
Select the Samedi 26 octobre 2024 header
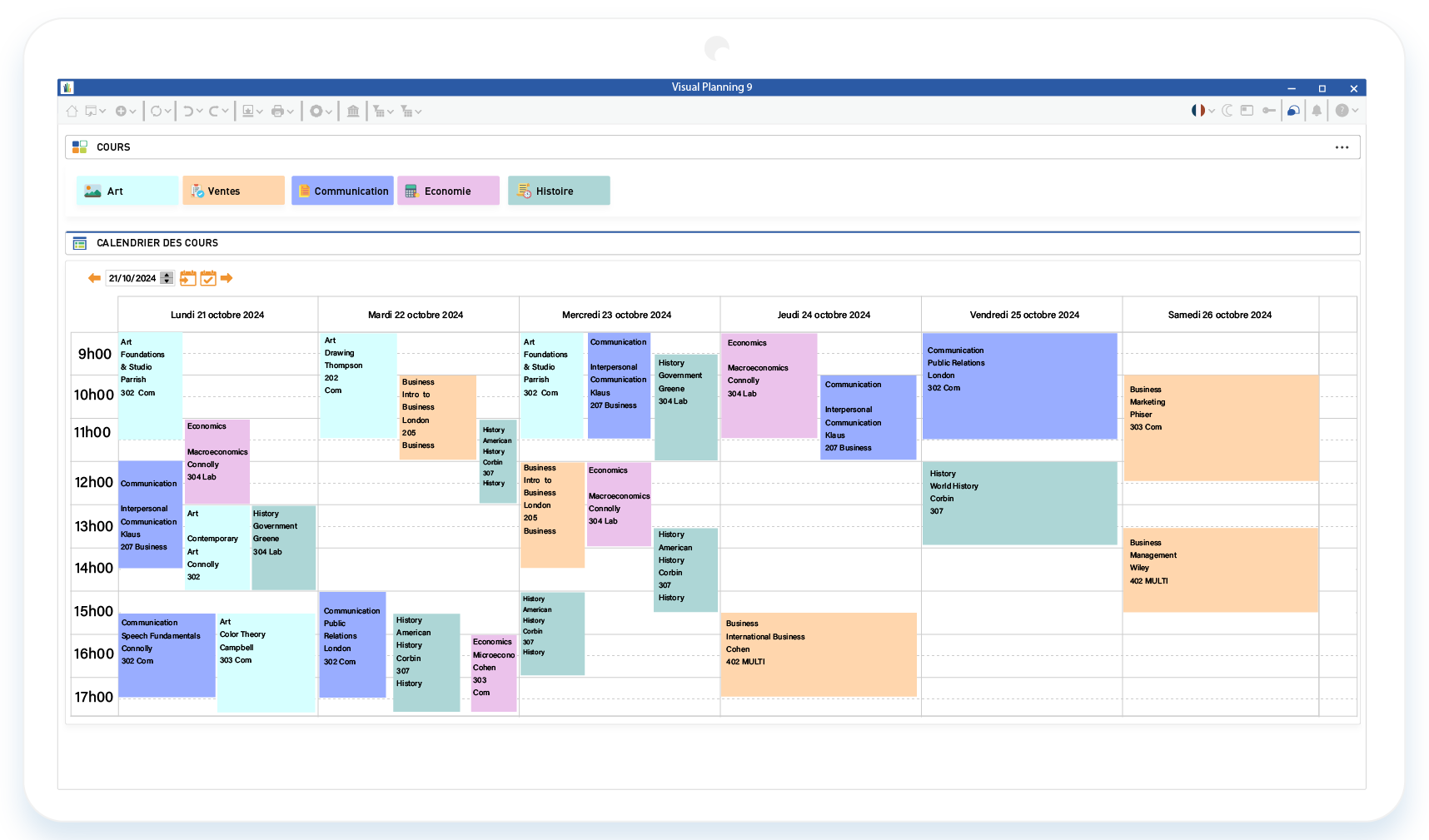(1220, 315)
